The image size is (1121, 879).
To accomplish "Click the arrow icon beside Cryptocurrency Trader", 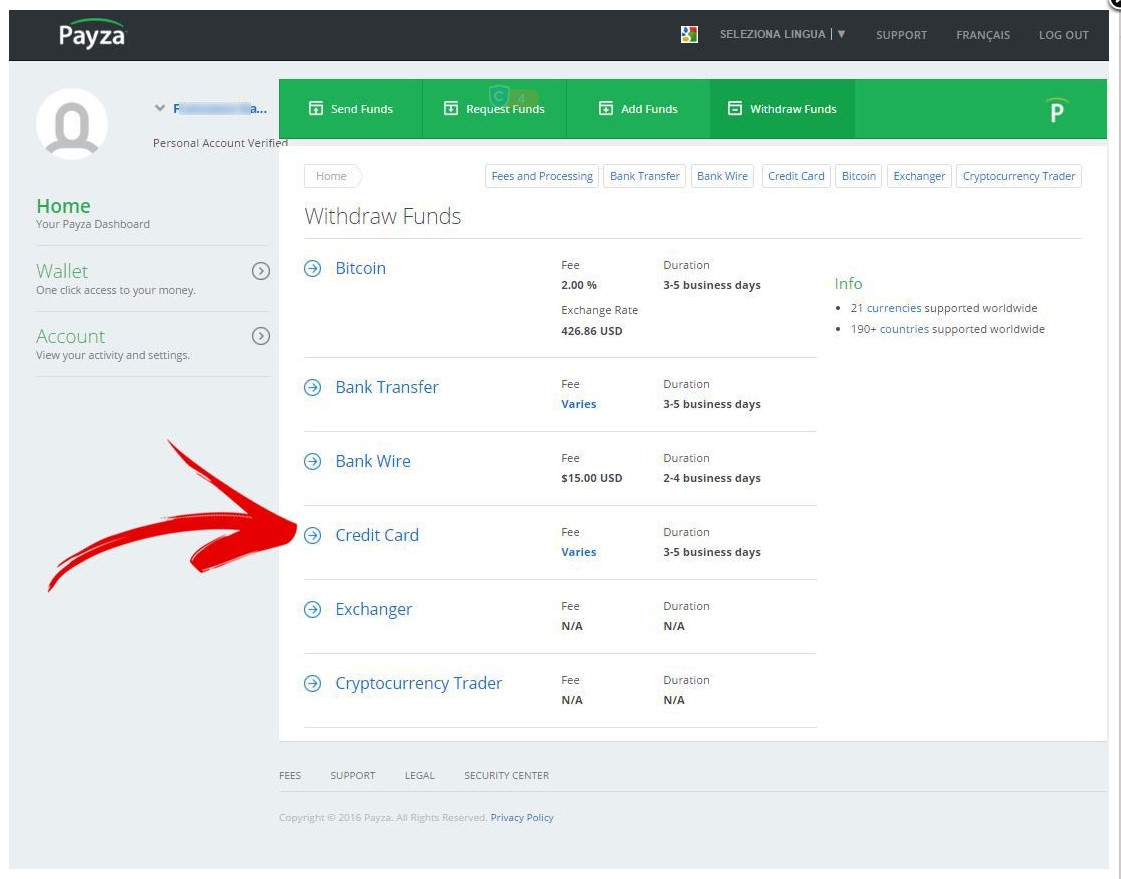I will pos(313,684).
